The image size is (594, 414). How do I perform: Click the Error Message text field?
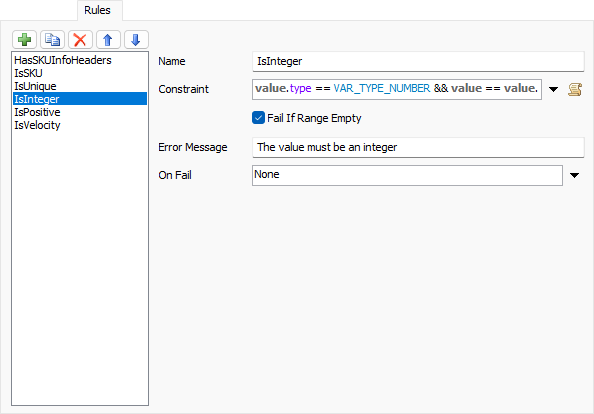(418, 147)
